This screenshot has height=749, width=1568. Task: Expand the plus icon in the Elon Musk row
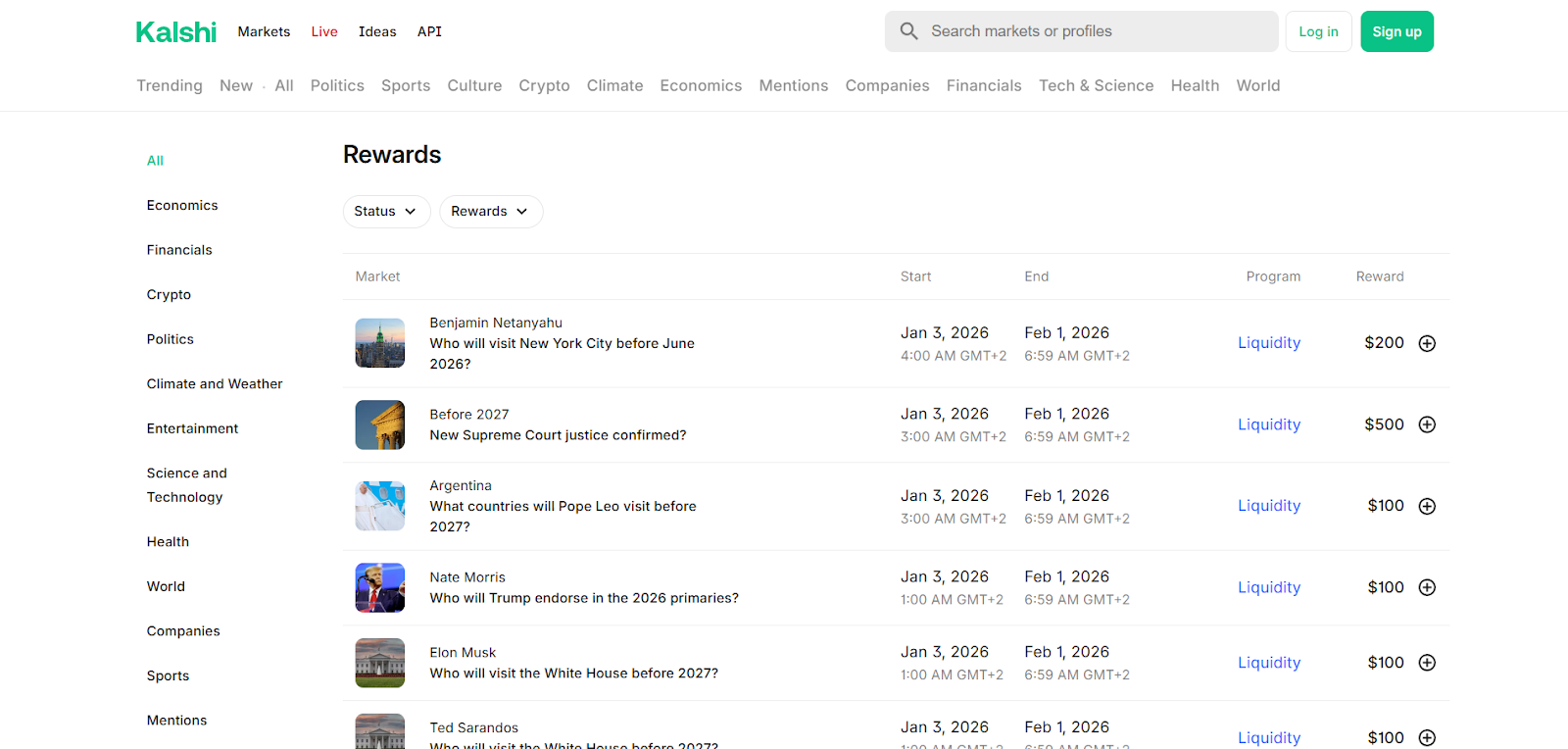pyautogui.click(x=1428, y=663)
